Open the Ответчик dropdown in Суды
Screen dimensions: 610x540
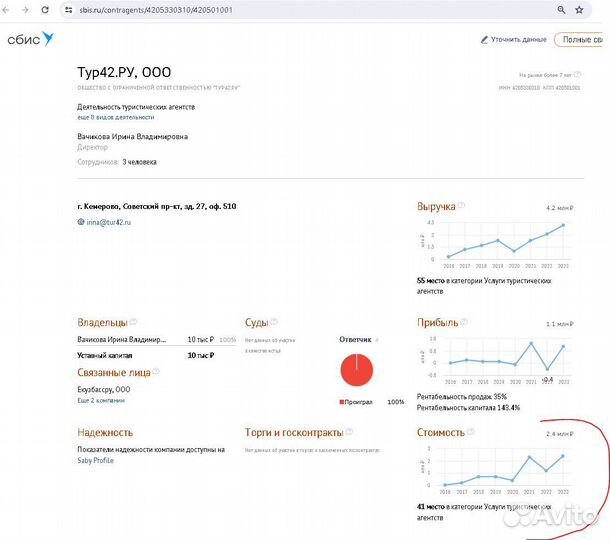coord(359,340)
